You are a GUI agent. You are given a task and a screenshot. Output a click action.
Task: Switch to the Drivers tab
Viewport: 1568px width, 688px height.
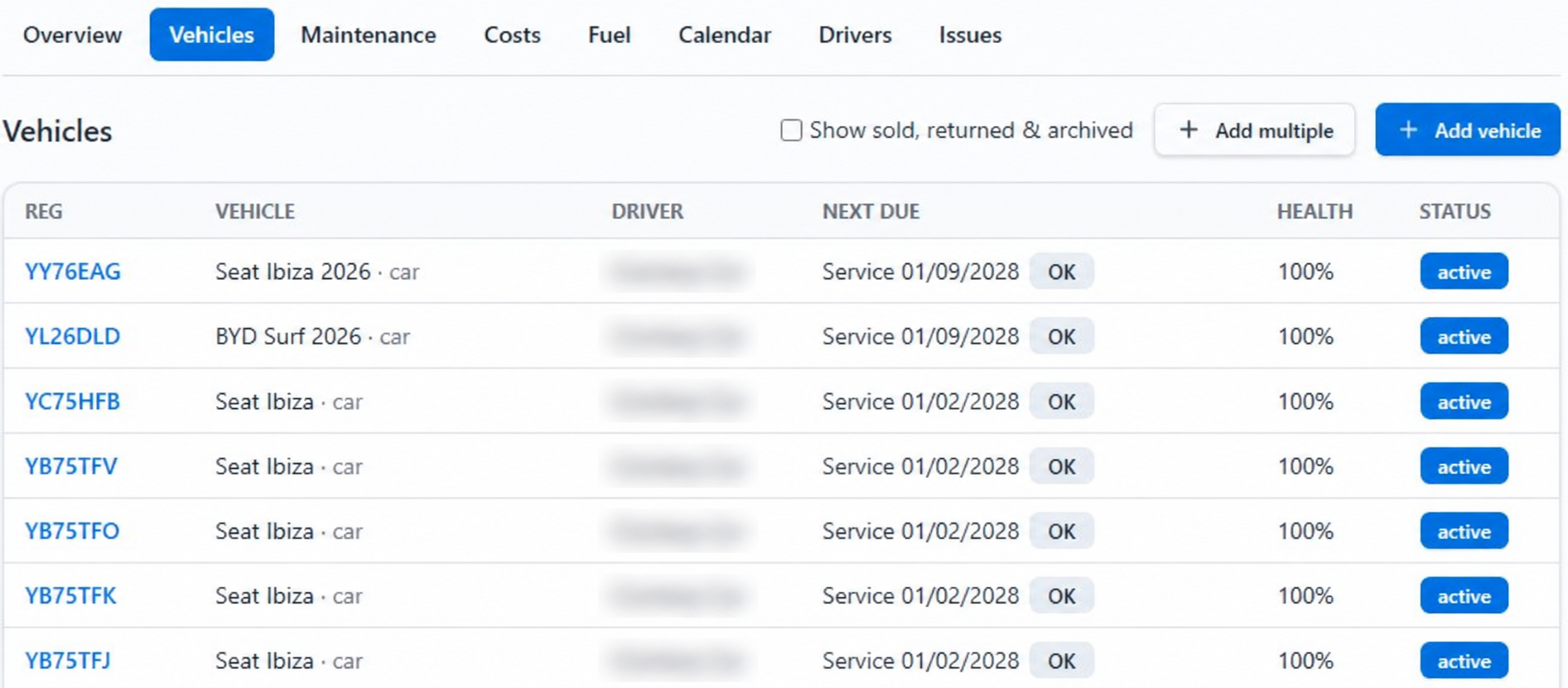point(855,35)
